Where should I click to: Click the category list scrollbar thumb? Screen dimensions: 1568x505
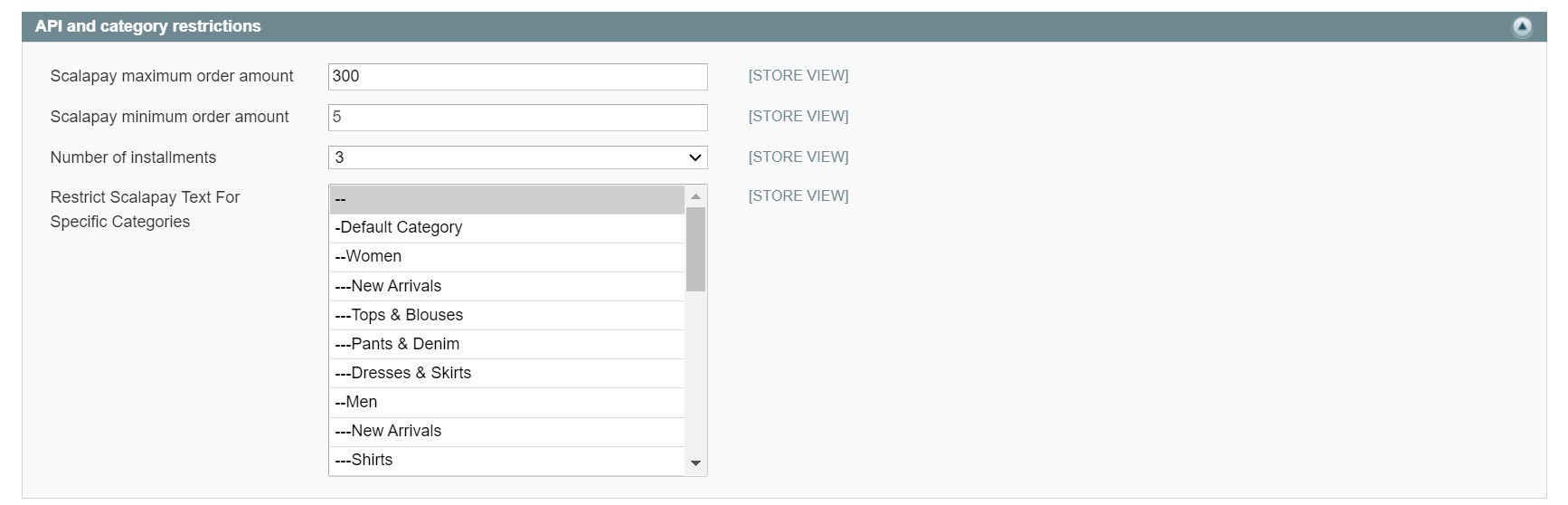(695, 250)
